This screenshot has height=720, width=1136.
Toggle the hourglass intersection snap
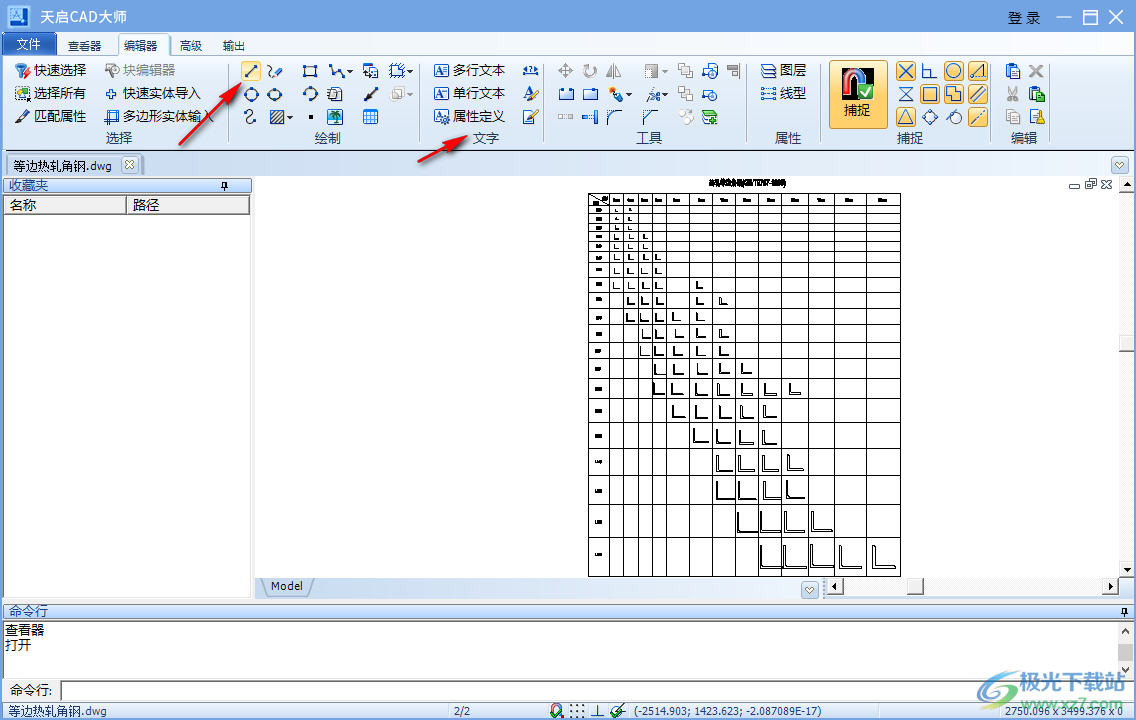tap(906, 94)
